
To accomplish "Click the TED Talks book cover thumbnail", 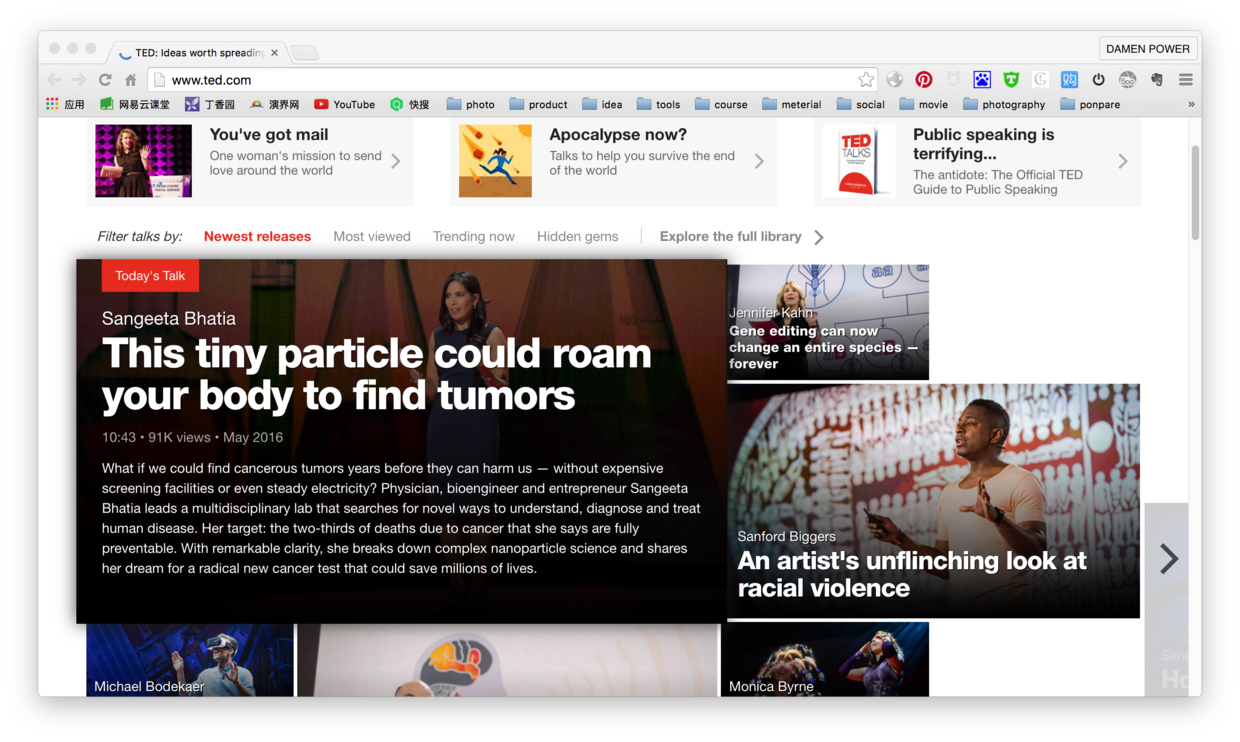I will pyautogui.click(x=858, y=161).
